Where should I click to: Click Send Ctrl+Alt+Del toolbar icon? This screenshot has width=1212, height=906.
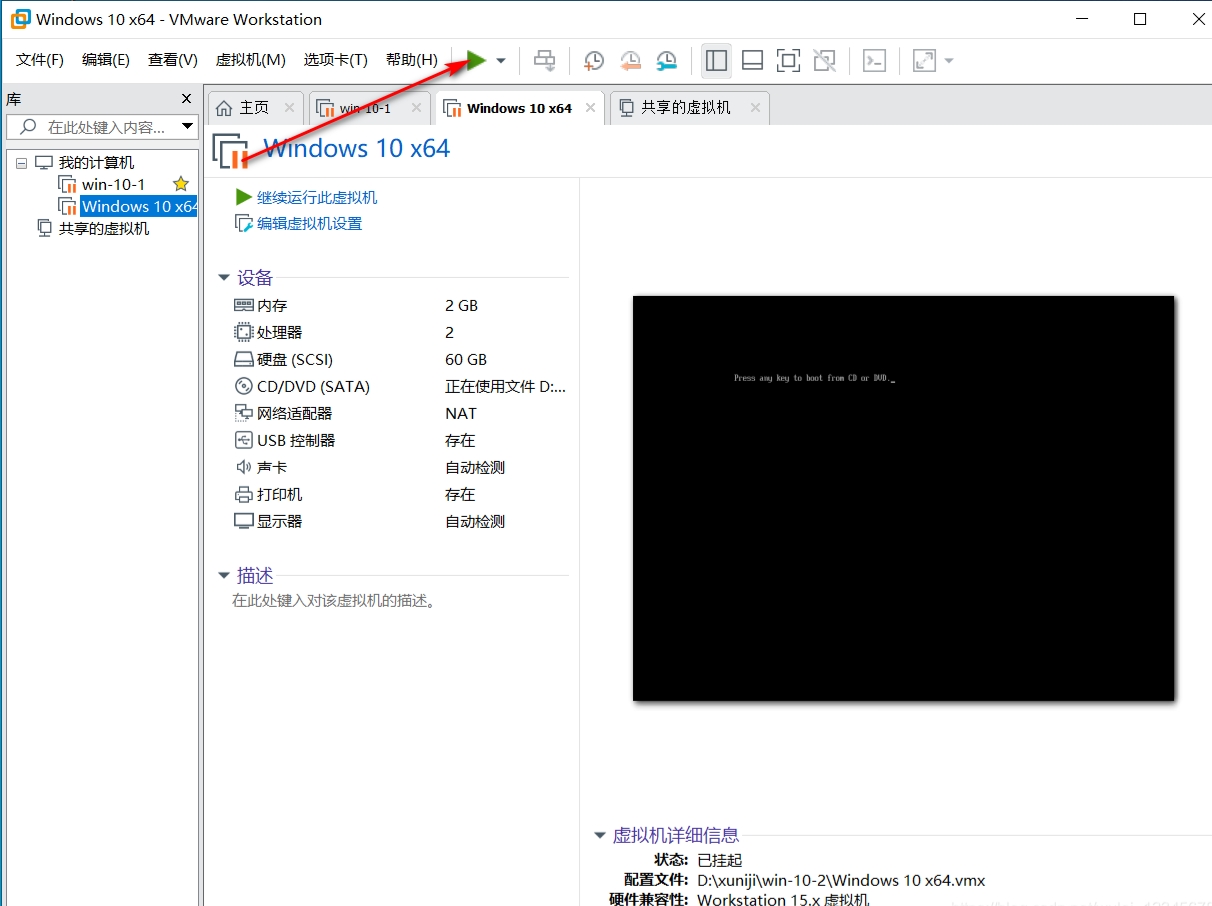(x=544, y=61)
